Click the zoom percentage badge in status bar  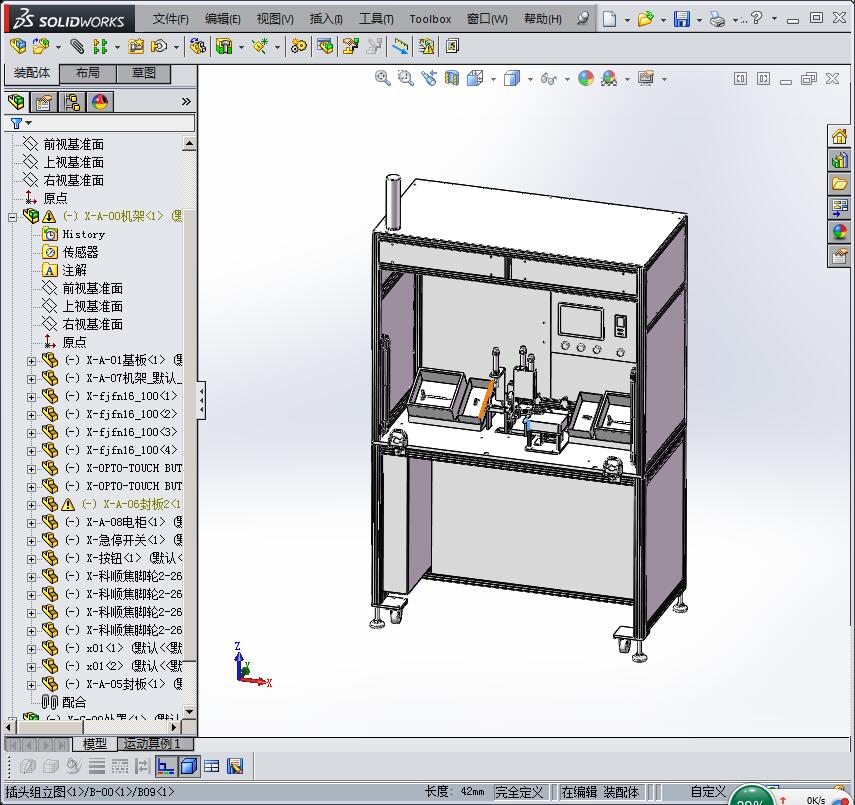(x=752, y=797)
